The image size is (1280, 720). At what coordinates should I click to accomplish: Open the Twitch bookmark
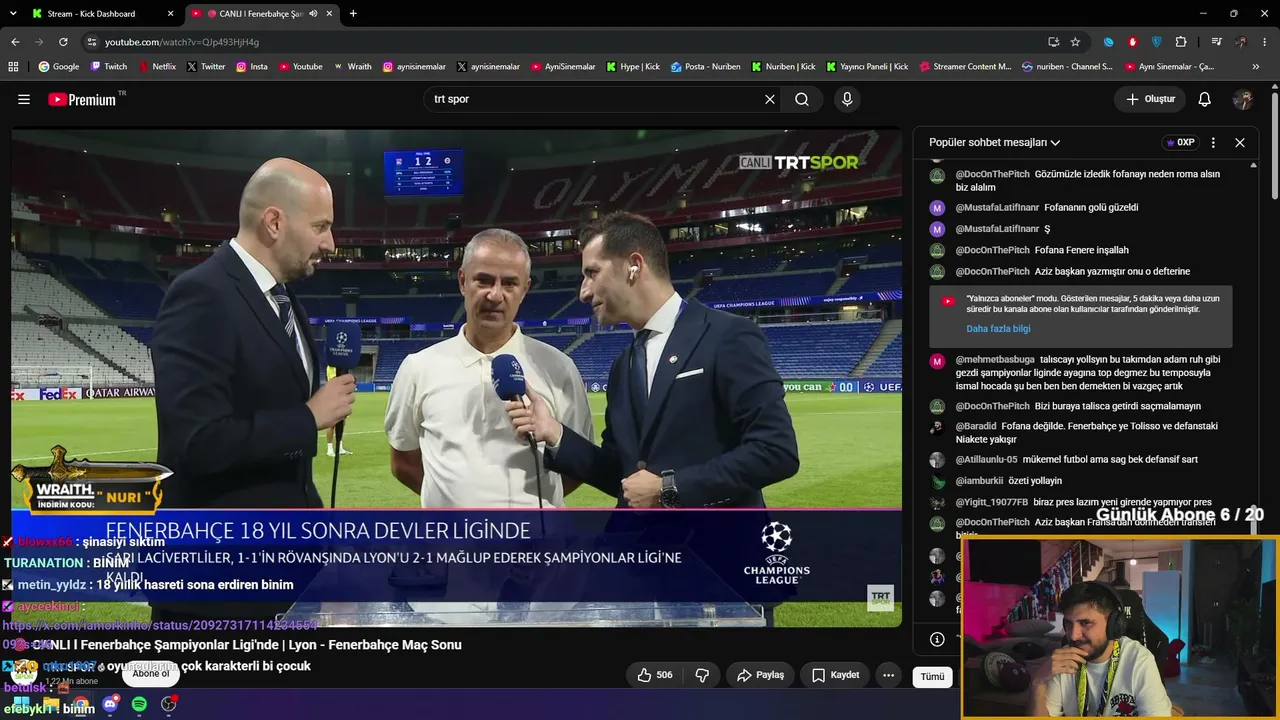coord(109,67)
